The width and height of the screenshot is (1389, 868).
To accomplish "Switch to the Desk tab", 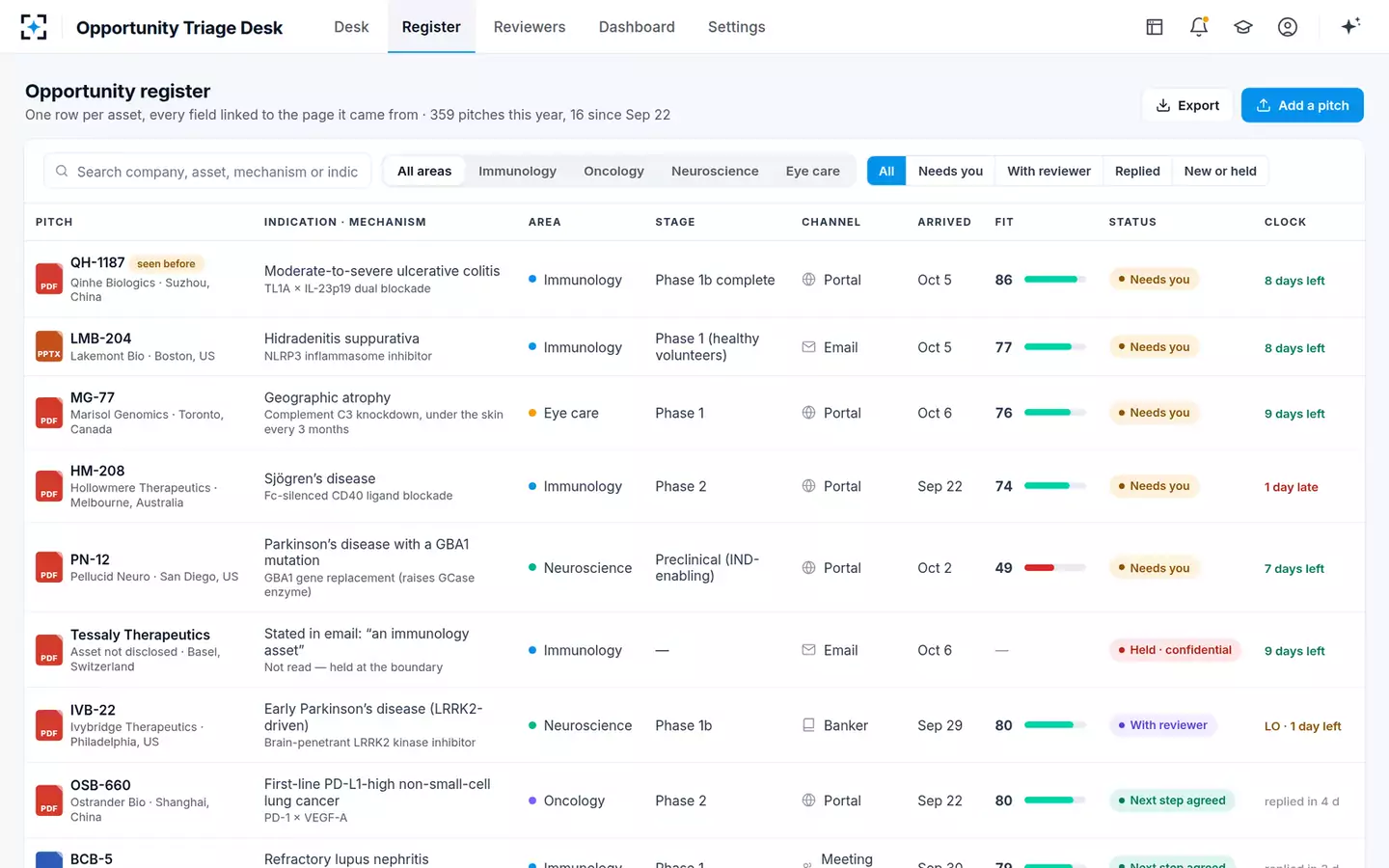I will [351, 27].
